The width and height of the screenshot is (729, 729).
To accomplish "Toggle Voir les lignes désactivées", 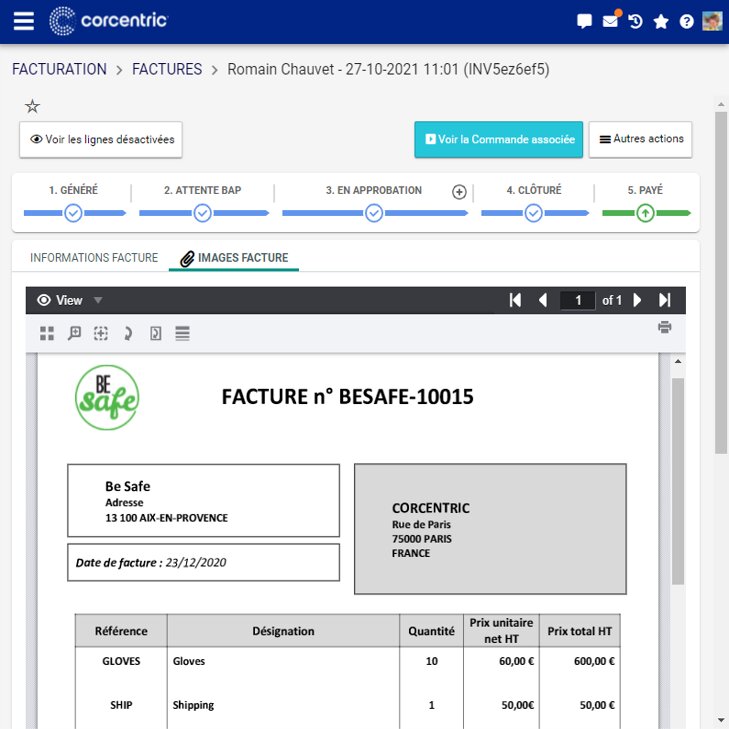I will (101, 139).
